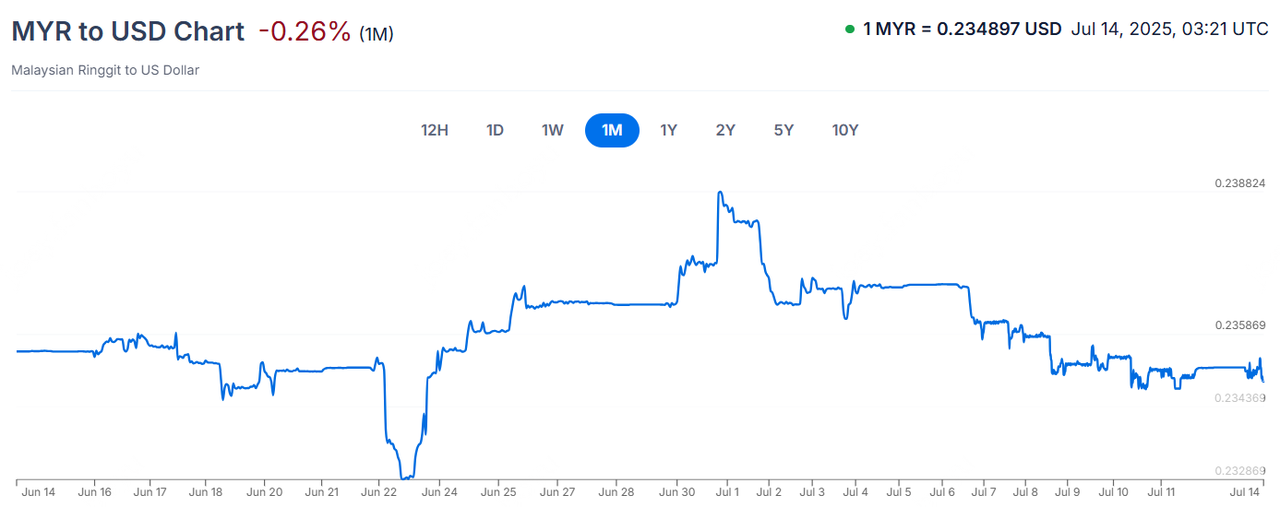
Task: Click the Jun 14 x-axis date marker
Action: (x=38, y=492)
